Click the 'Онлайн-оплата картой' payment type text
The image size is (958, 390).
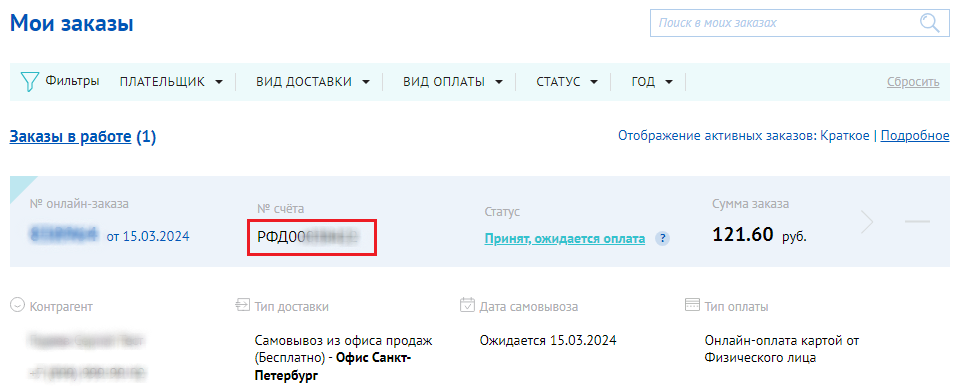coord(774,340)
